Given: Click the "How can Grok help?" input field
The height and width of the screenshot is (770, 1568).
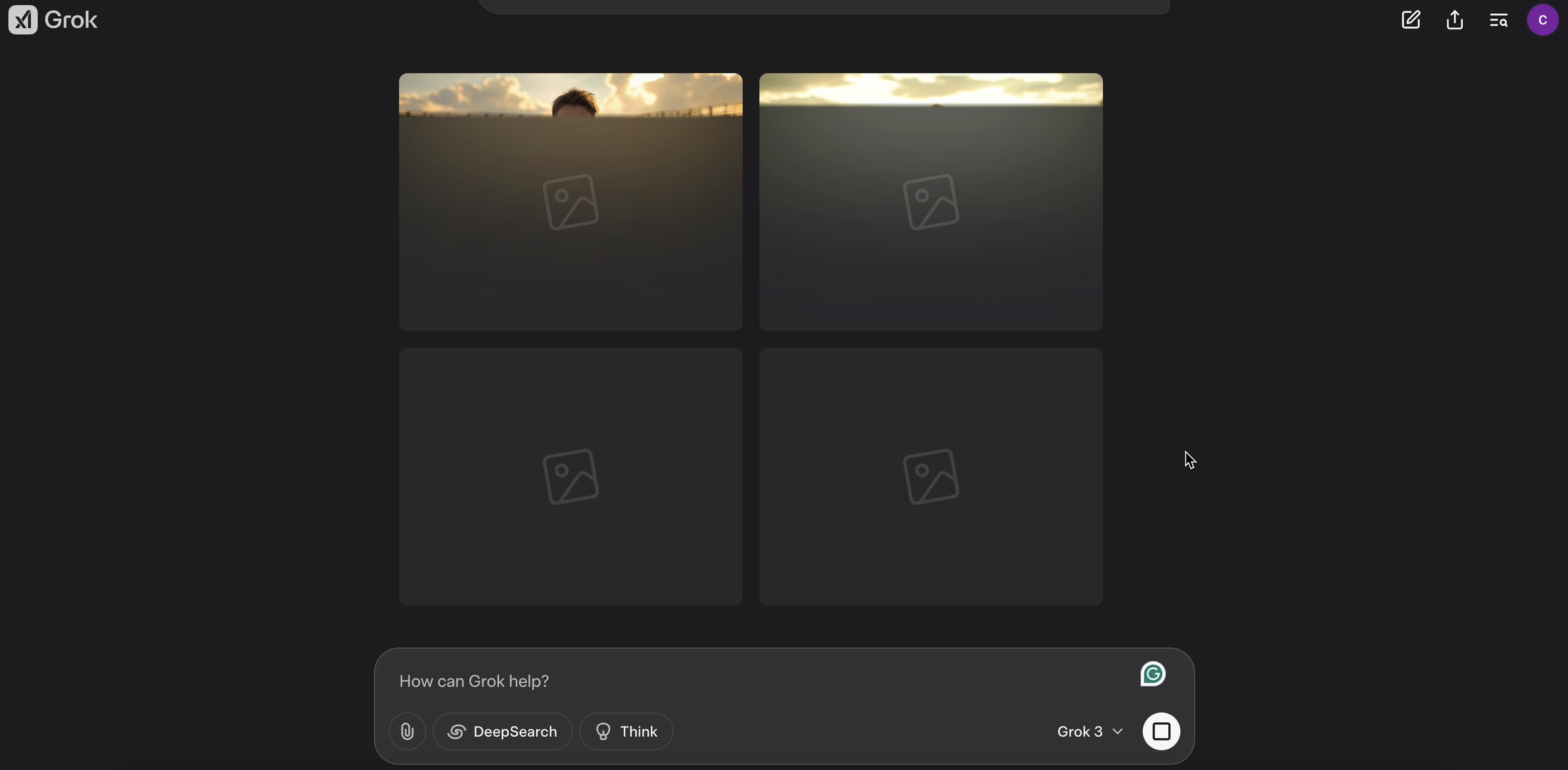Looking at the screenshot, I should (x=690, y=681).
